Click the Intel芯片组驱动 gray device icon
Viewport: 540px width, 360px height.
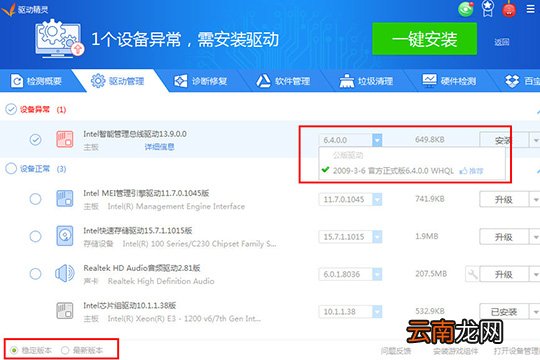(65, 311)
